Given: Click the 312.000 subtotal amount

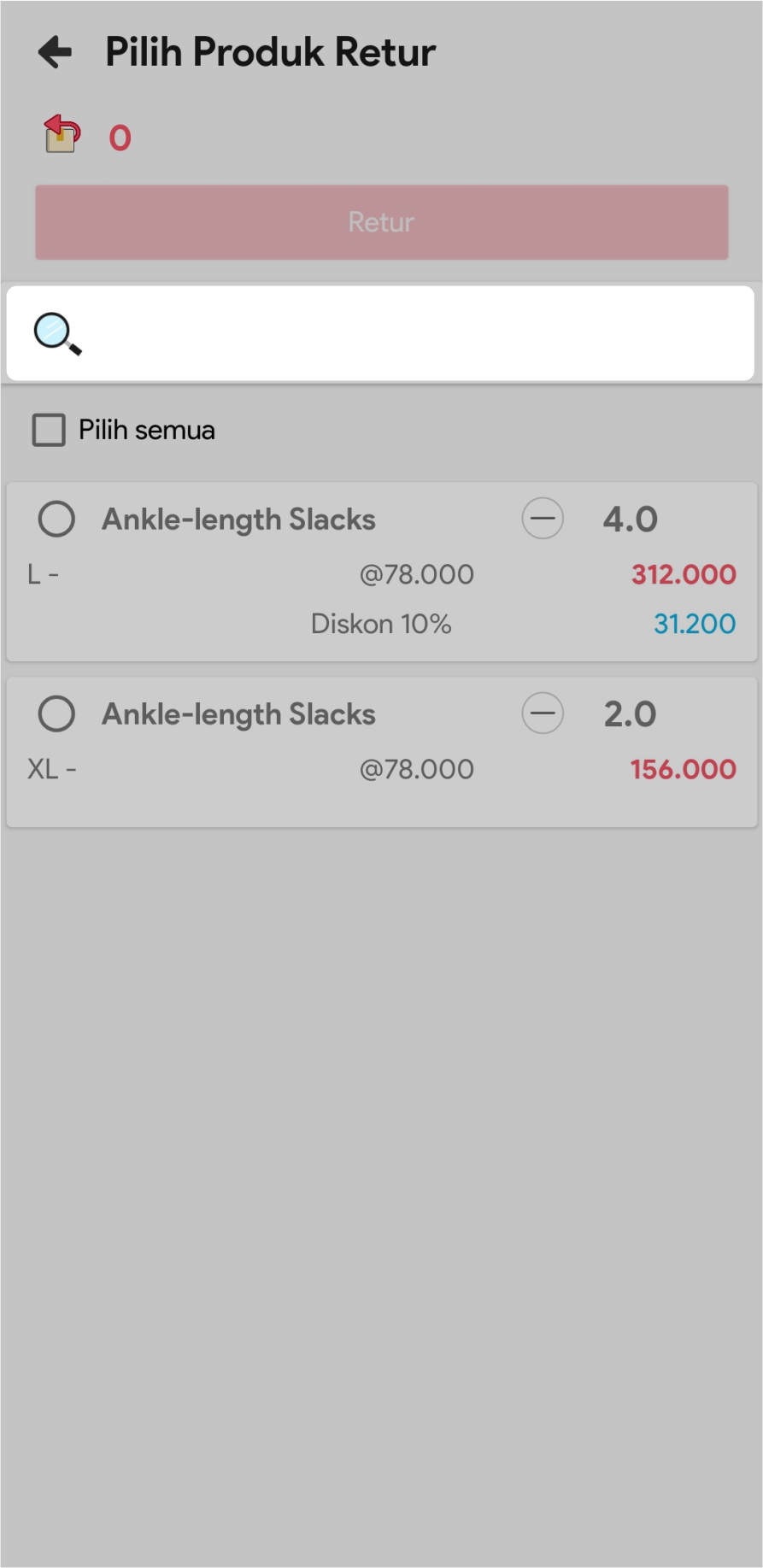Looking at the screenshot, I should point(684,574).
